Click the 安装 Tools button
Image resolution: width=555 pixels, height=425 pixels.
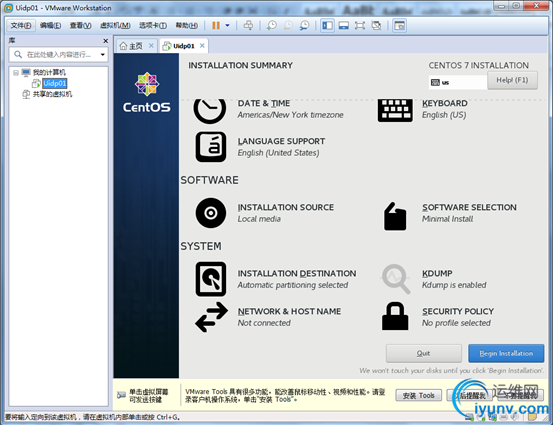(x=418, y=395)
